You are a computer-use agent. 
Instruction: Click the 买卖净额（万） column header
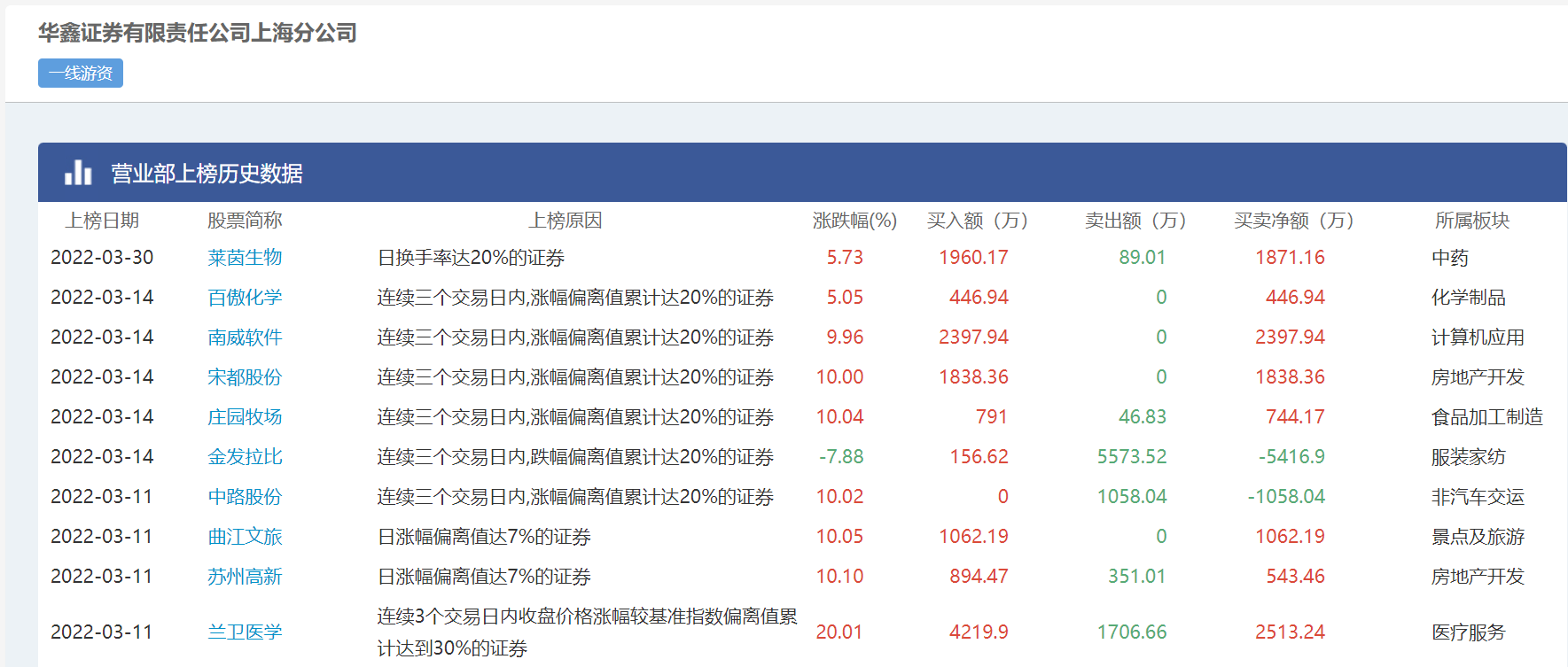click(1294, 221)
